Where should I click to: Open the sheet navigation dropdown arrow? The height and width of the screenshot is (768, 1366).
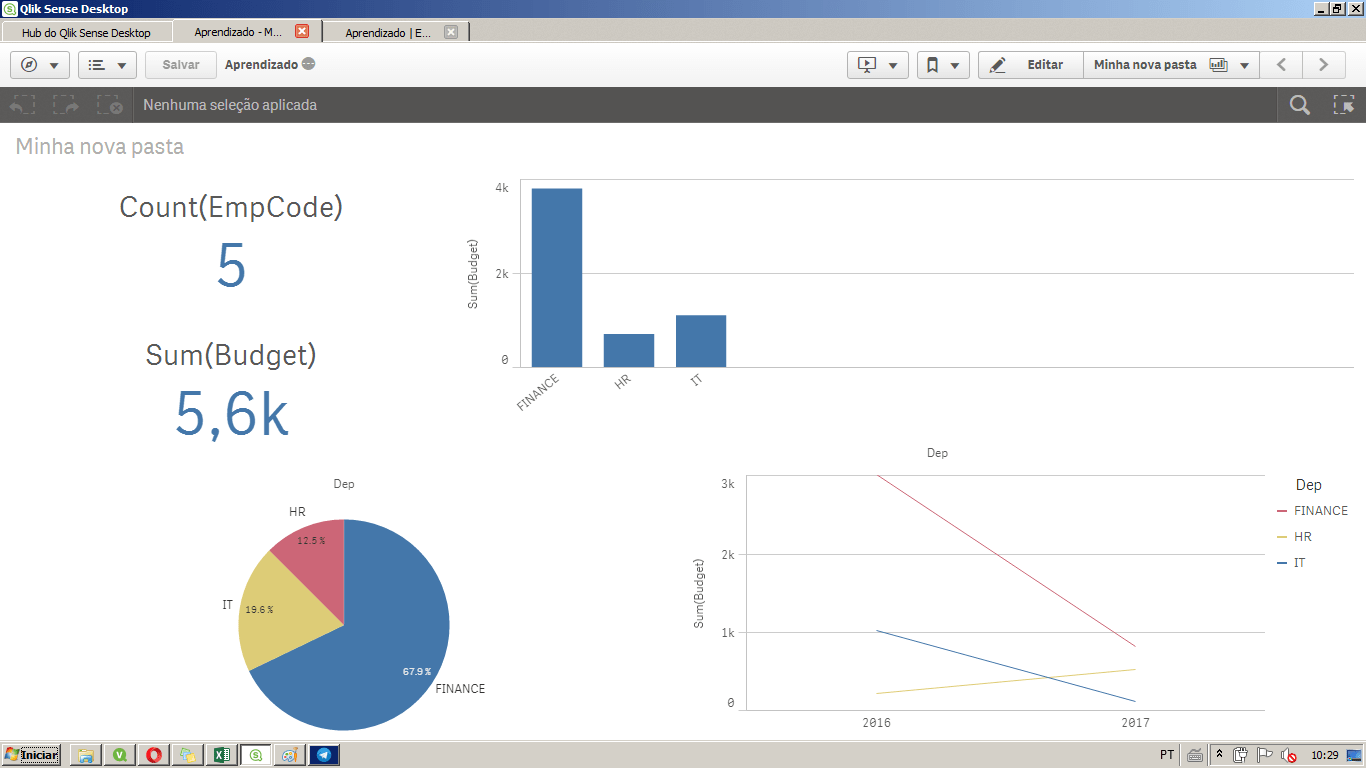click(x=1243, y=64)
